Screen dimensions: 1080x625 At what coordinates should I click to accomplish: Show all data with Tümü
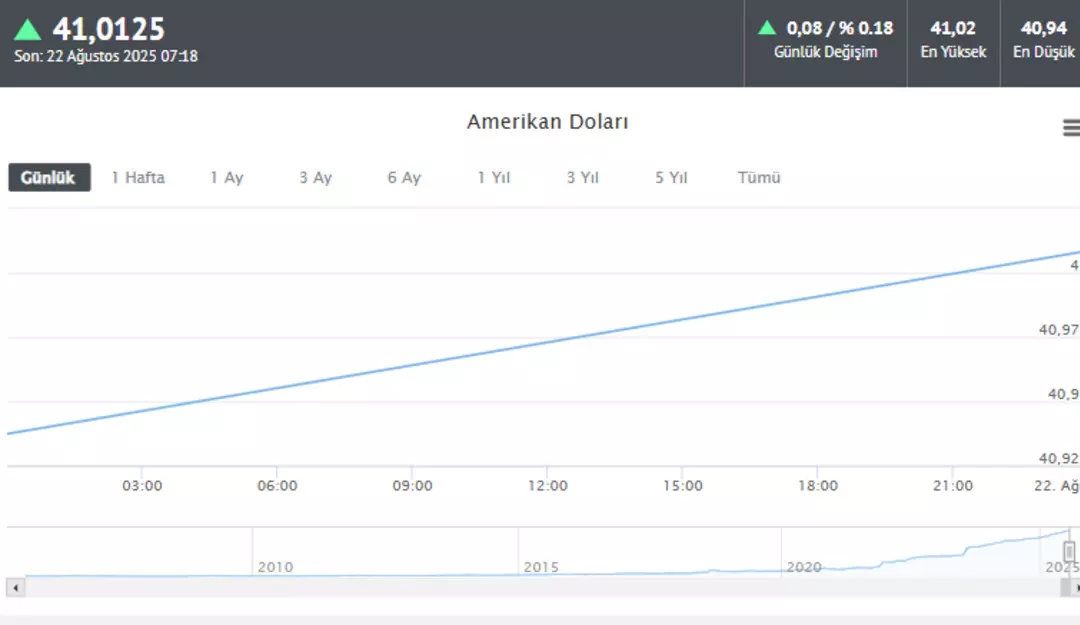759,178
